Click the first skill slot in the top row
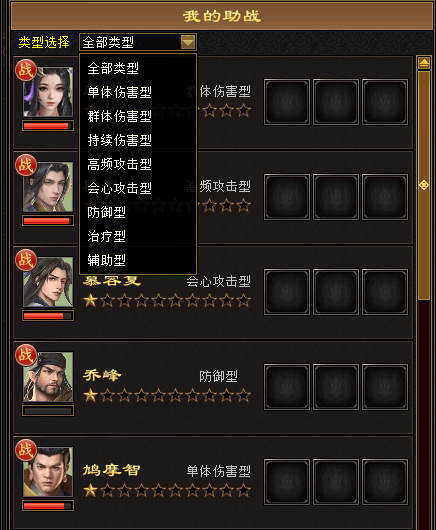The width and height of the screenshot is (436, 530). click(x=287, y=102)
